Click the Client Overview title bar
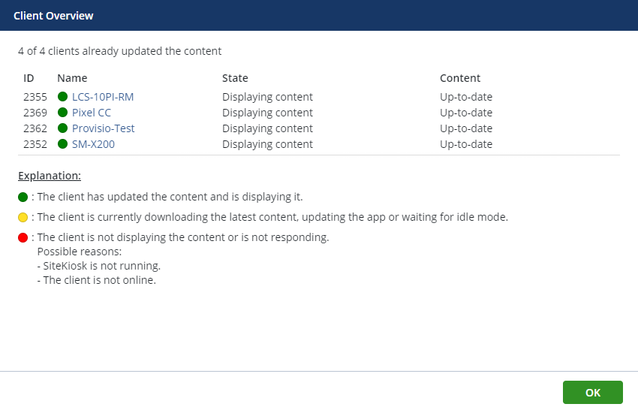638x413 pixels. click(x=319, y=15)
